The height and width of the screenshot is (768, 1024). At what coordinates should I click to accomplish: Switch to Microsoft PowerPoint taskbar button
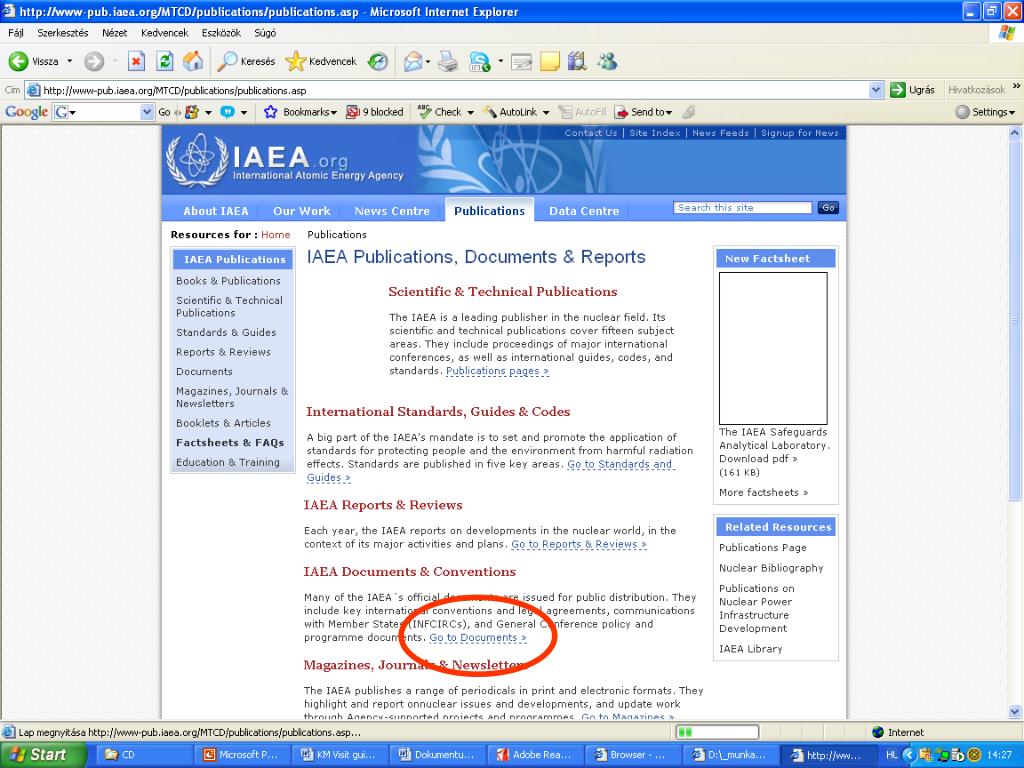[x=241, y=755]
